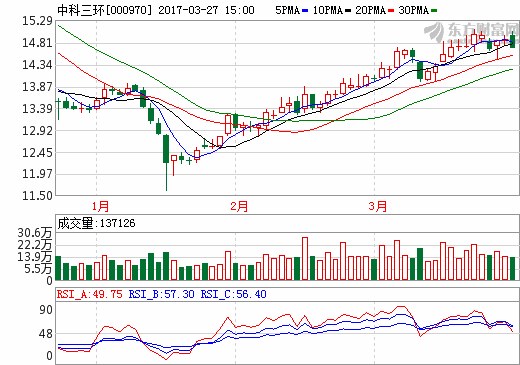Click the 22.2万 volume axis label

pos(35,245)
